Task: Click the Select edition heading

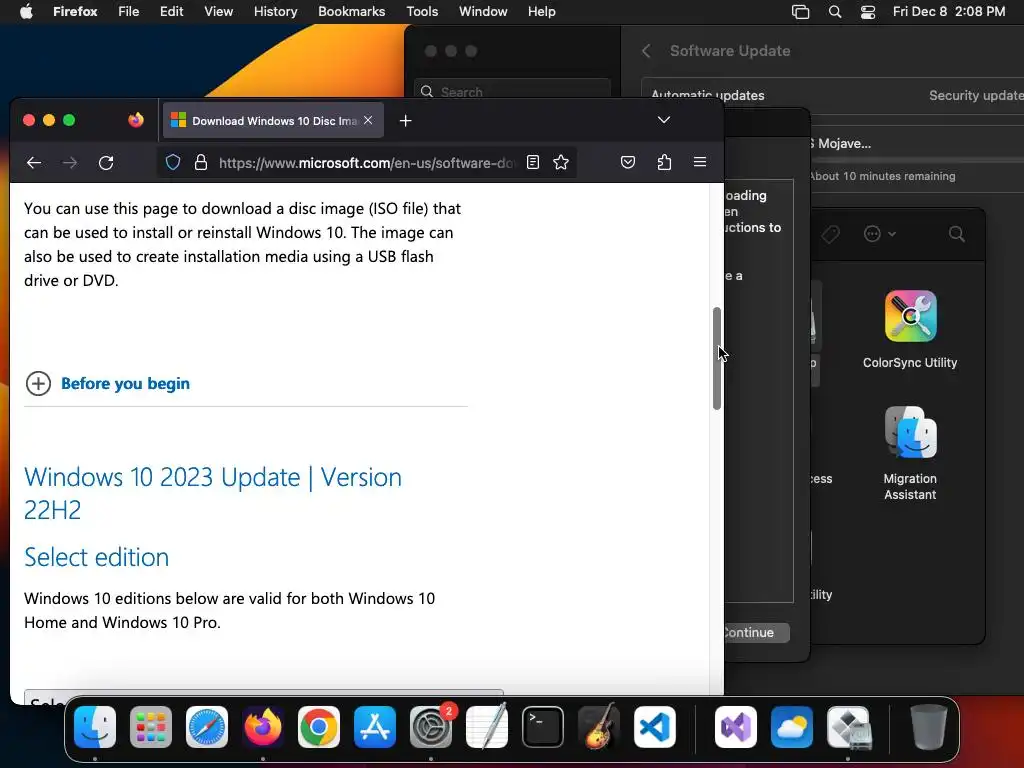Action: [x=97, y=557]
